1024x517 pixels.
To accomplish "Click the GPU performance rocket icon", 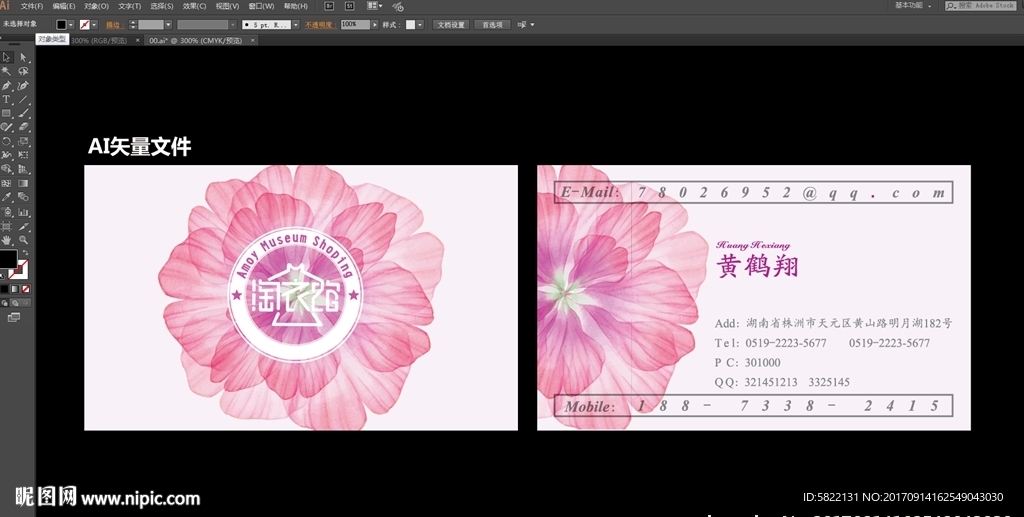I will click(398, 7).
